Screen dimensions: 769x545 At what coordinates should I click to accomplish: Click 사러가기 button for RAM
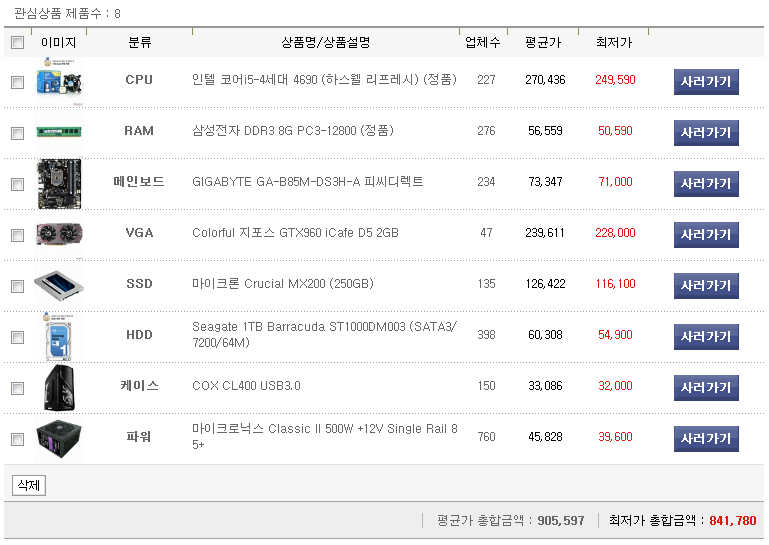tap(706, 132)
